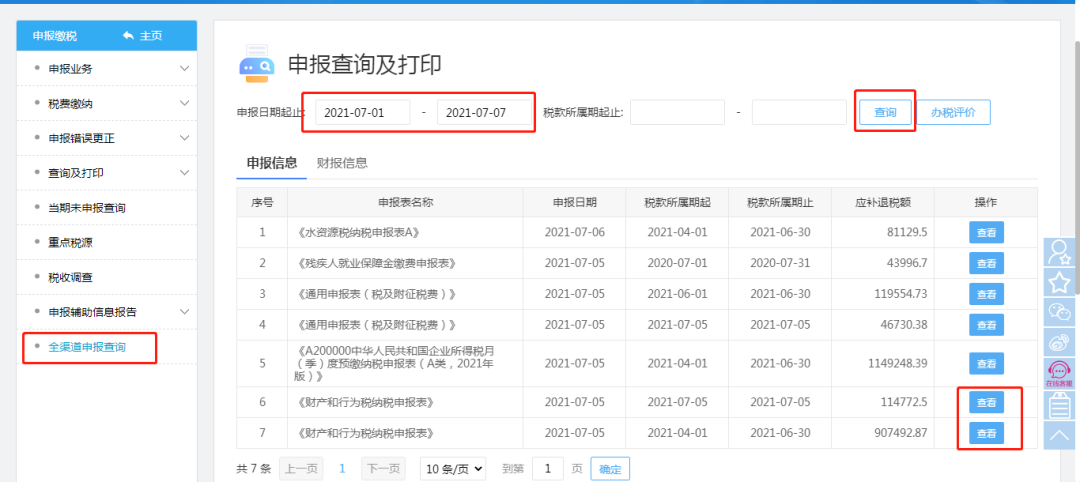Viewport: 1080px width, 482px height.
Task: Click the 到第 page number input
Action: coord(548,469)
